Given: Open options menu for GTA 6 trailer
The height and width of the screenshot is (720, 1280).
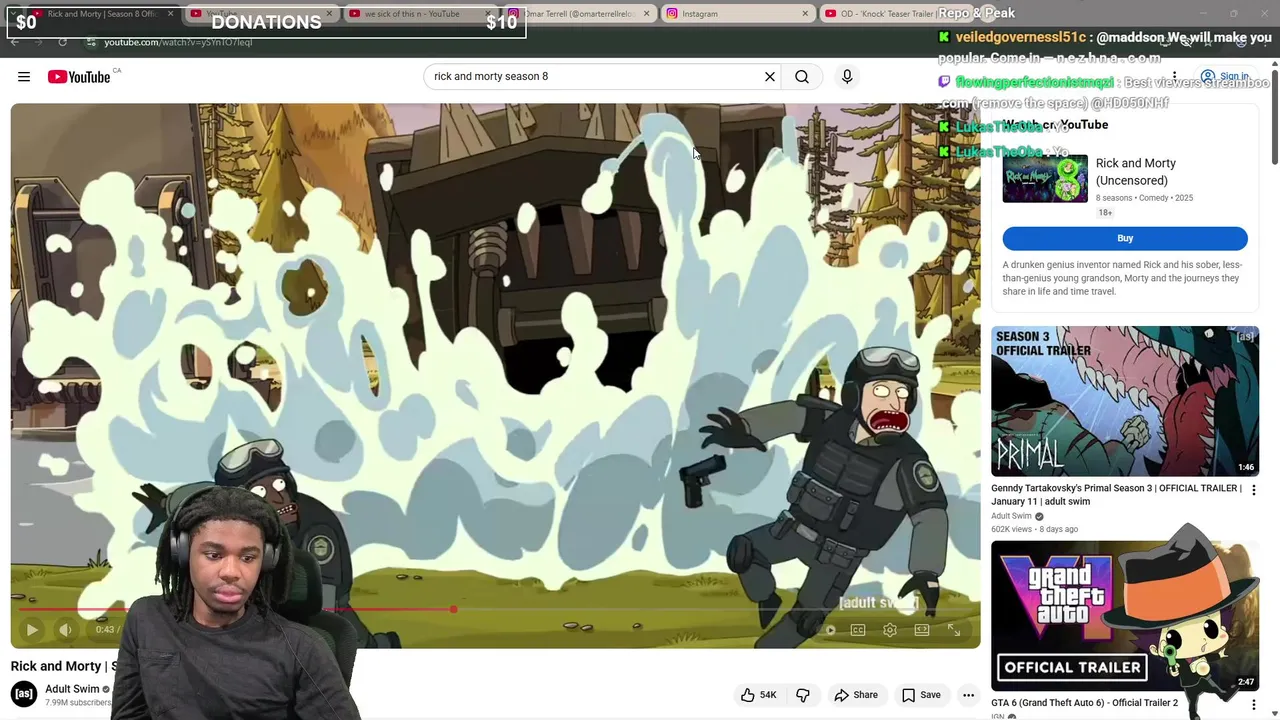Looking at the screenshot, I should pyautogui.click(x=1253, y=705).
